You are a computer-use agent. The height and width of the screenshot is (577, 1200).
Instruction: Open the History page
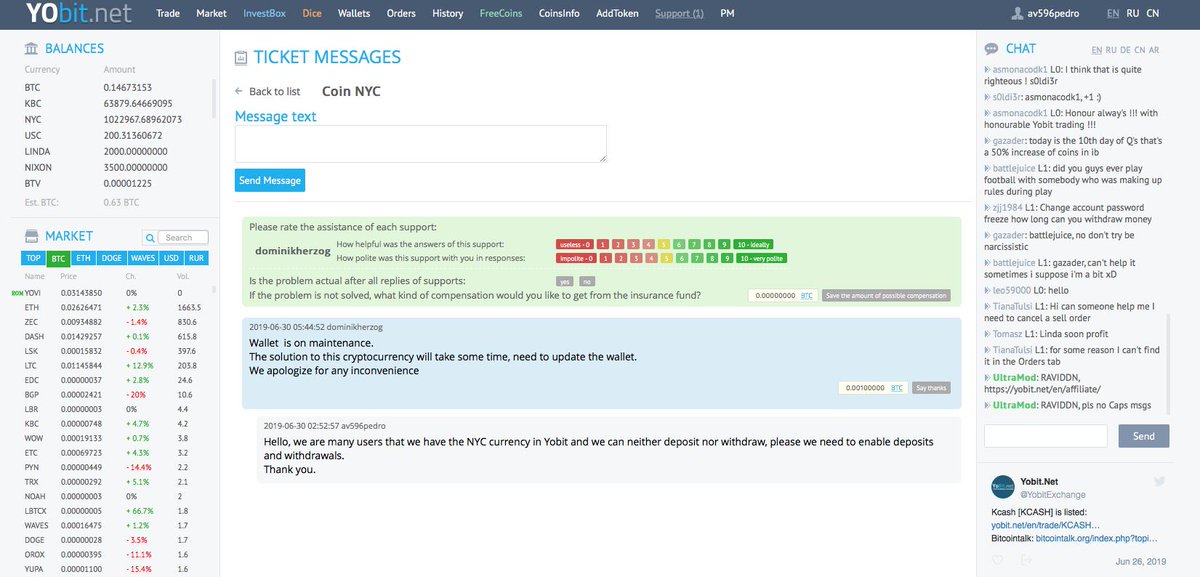tap(447, 14)
